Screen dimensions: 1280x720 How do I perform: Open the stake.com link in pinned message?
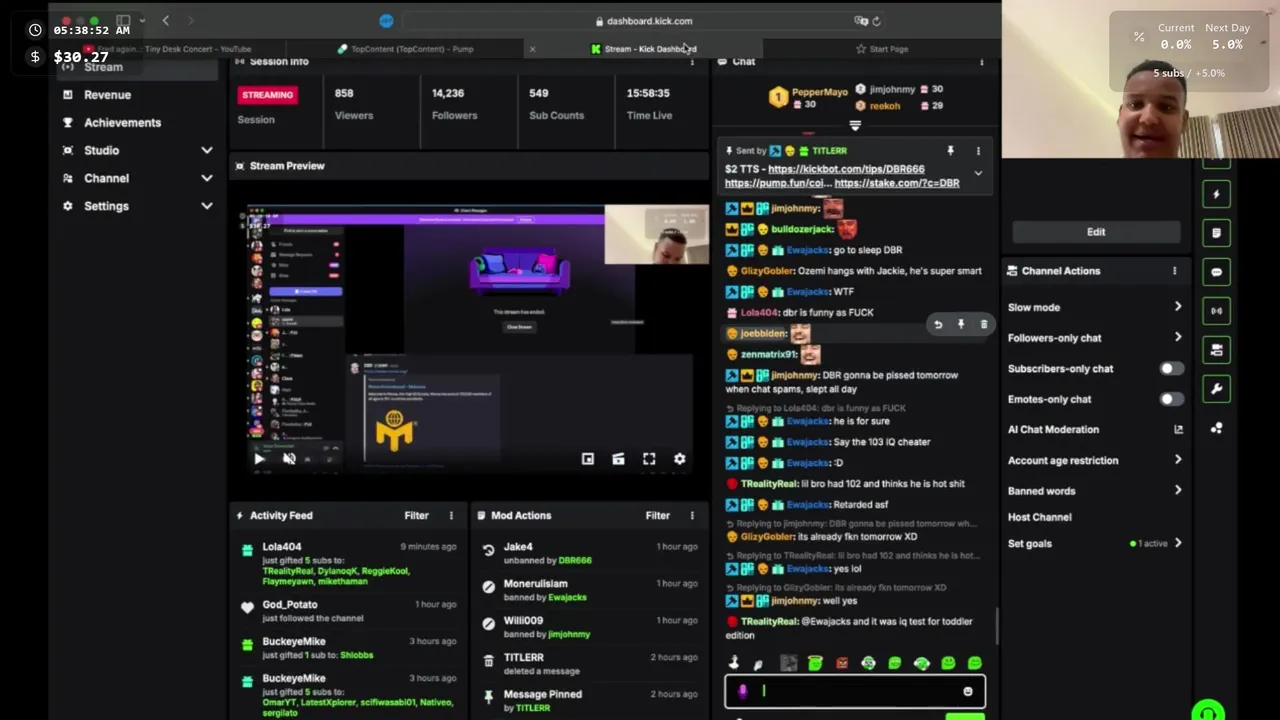point(896,183)
